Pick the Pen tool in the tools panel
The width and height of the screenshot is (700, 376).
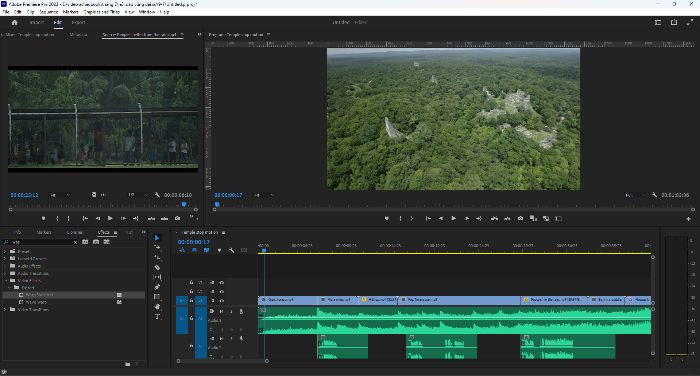click(x=157, y=287)
